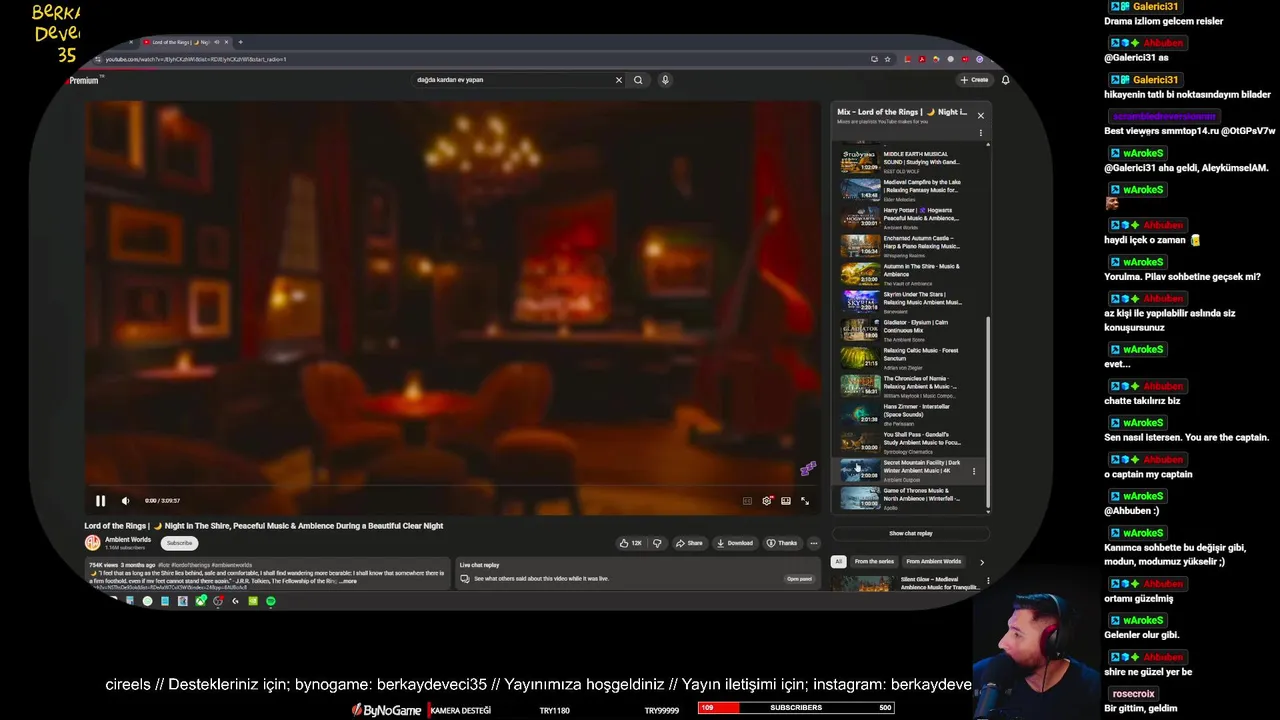Like the video with 12K likes
The height and width of the screenshot is (720, 1280).
point(631,543)
